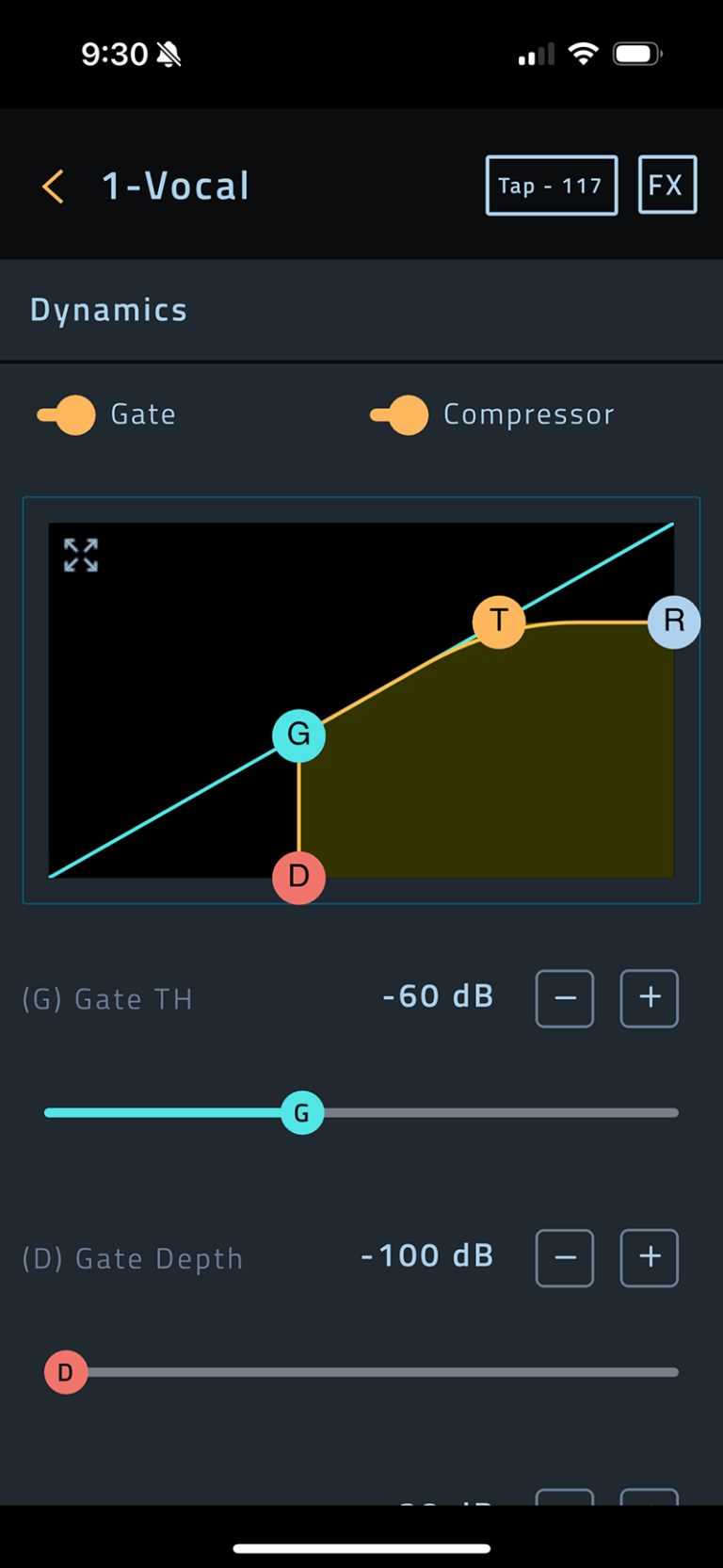Tap the orange back arrow
This screenshot has width=723, height=1568.
54,186
